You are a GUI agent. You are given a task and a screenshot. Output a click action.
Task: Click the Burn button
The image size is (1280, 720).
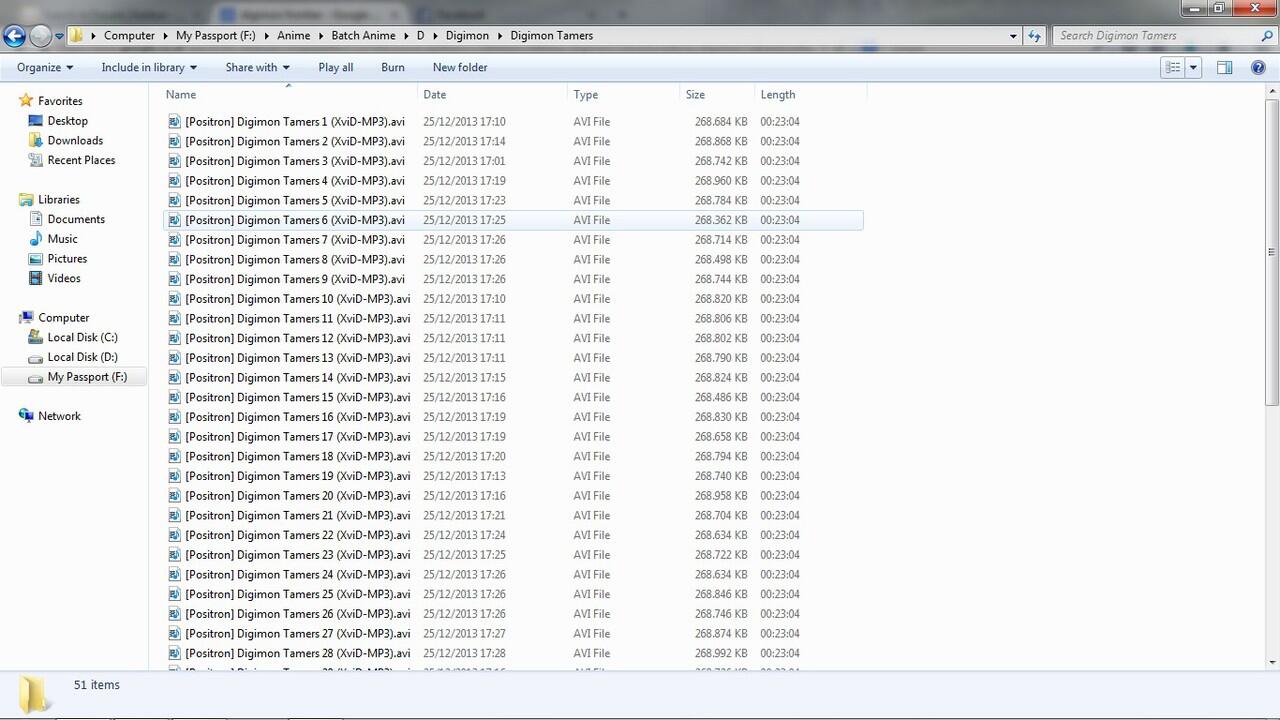pos(393,67)
